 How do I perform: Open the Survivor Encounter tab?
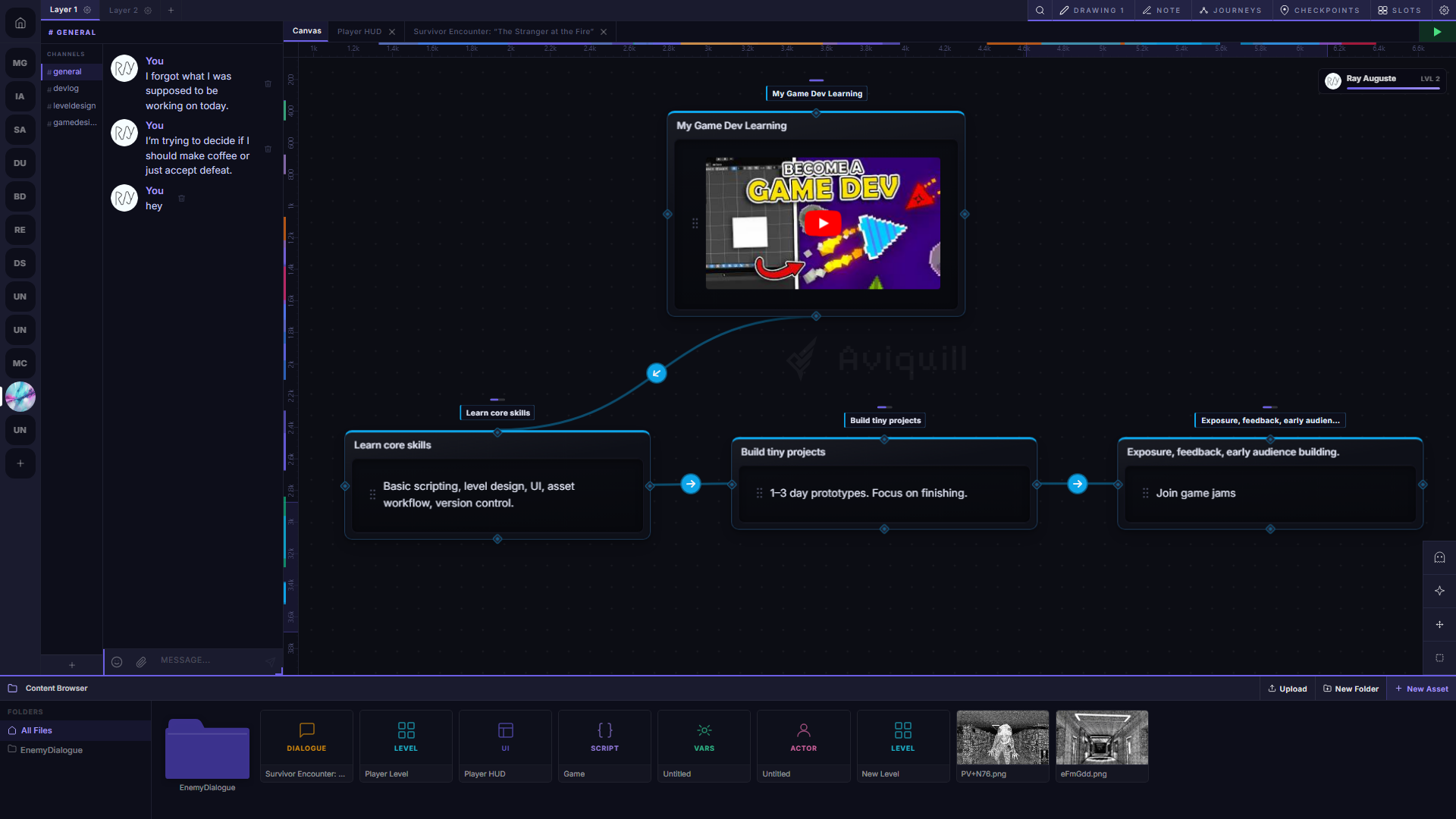(x=504, y=32)
